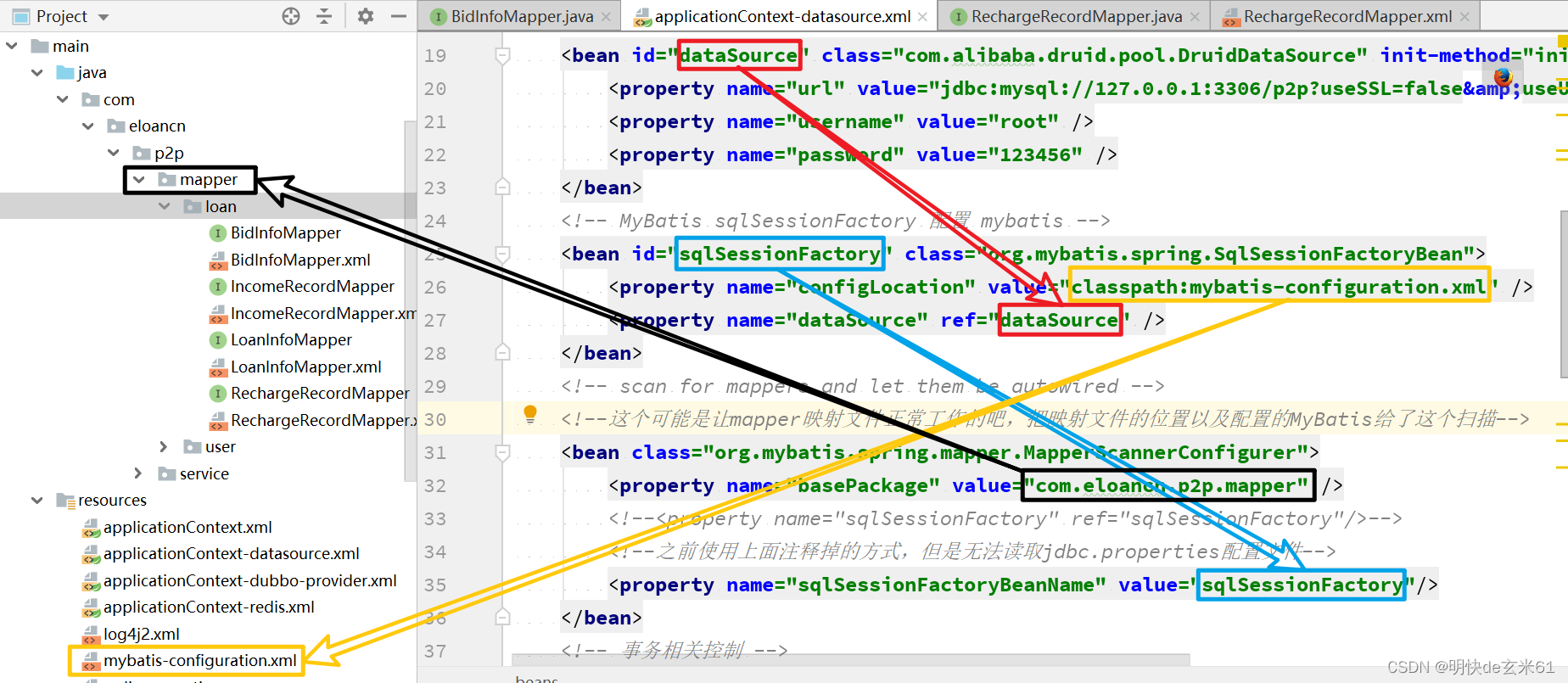Click the 'beans' breadcrumb at editor bottom

click(536, 679)
